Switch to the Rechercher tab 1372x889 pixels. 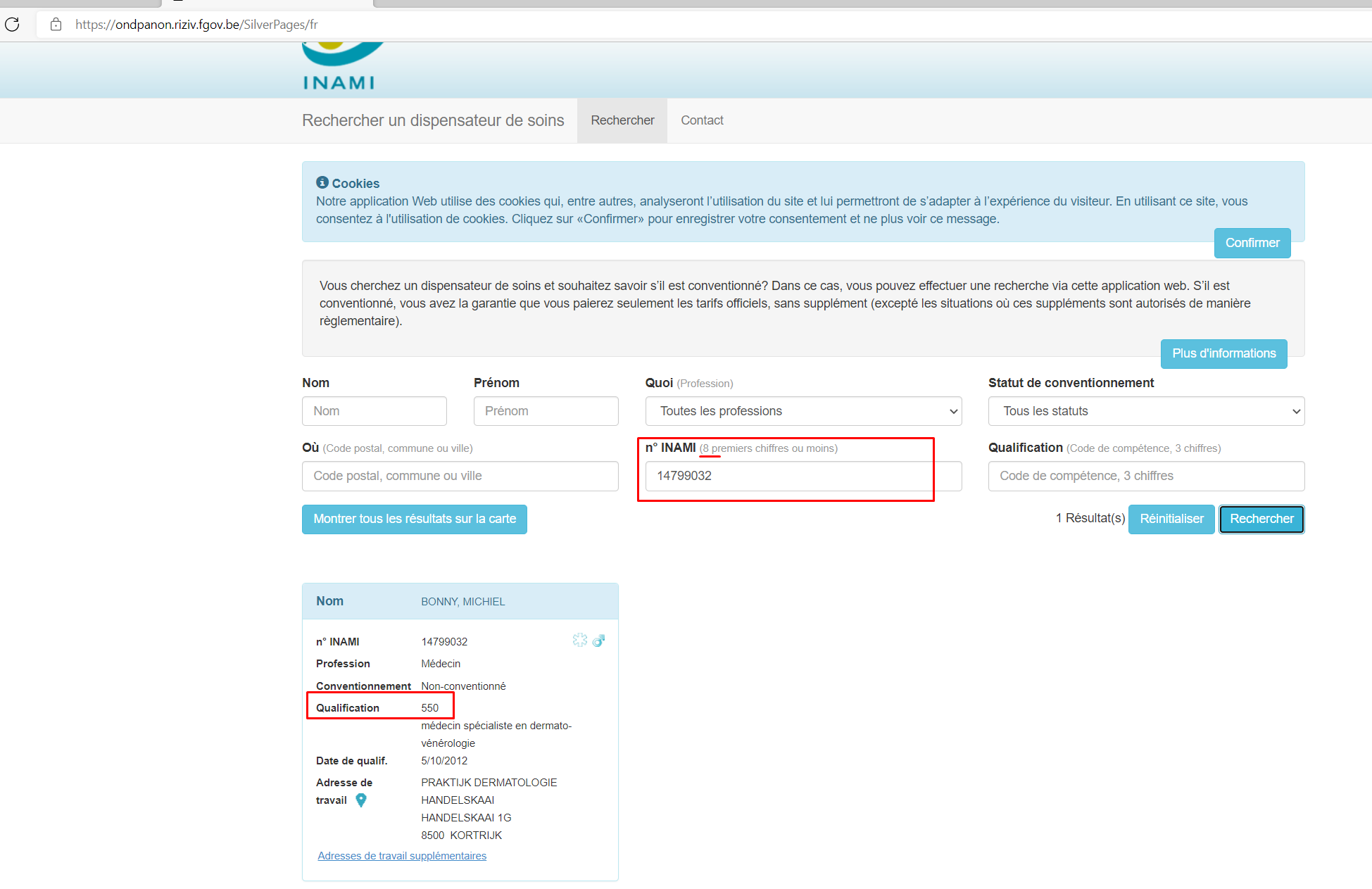(622, 120)
